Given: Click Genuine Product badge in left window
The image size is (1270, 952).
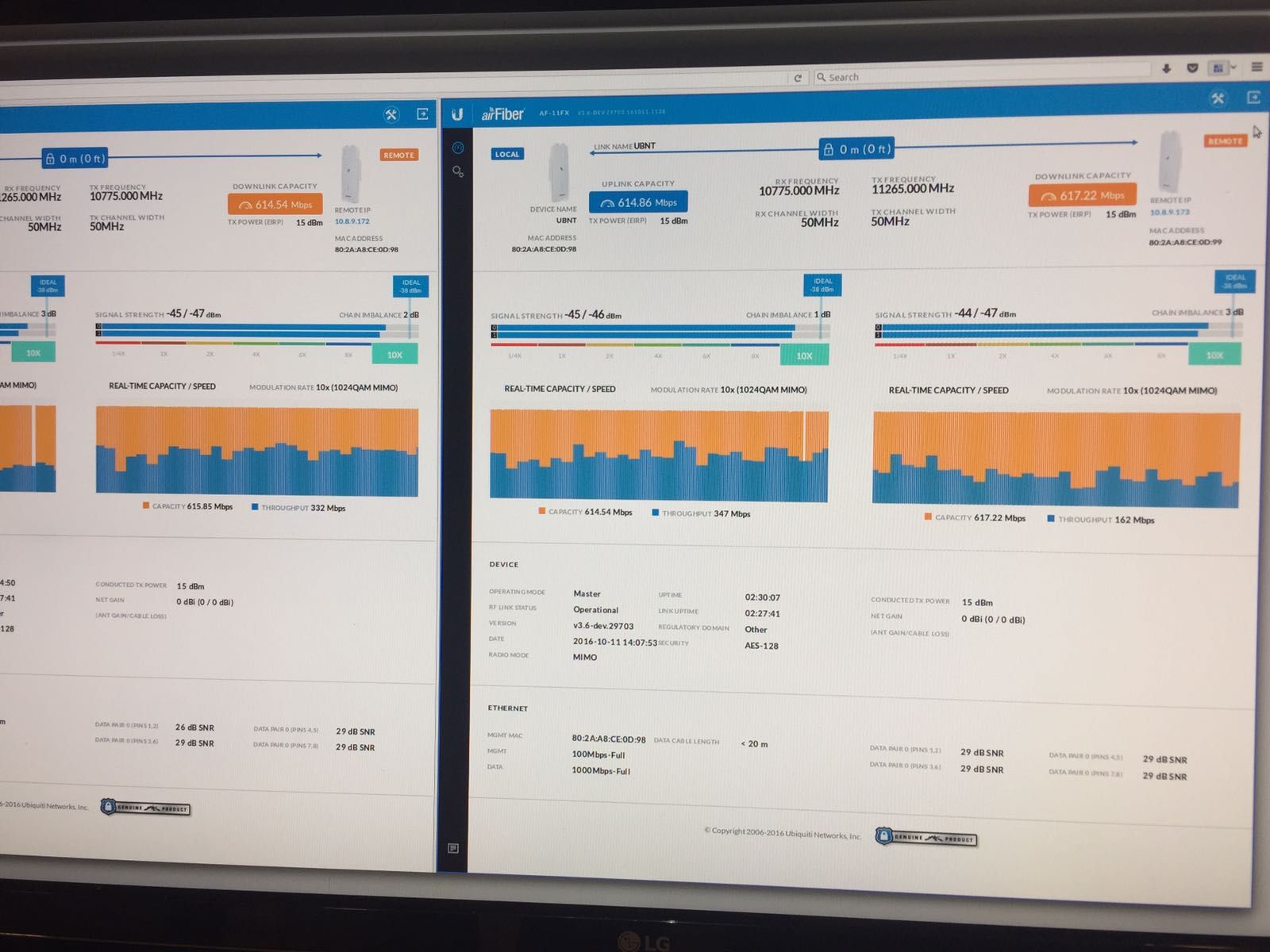Looking at the screenshot, I should (145, 808).
